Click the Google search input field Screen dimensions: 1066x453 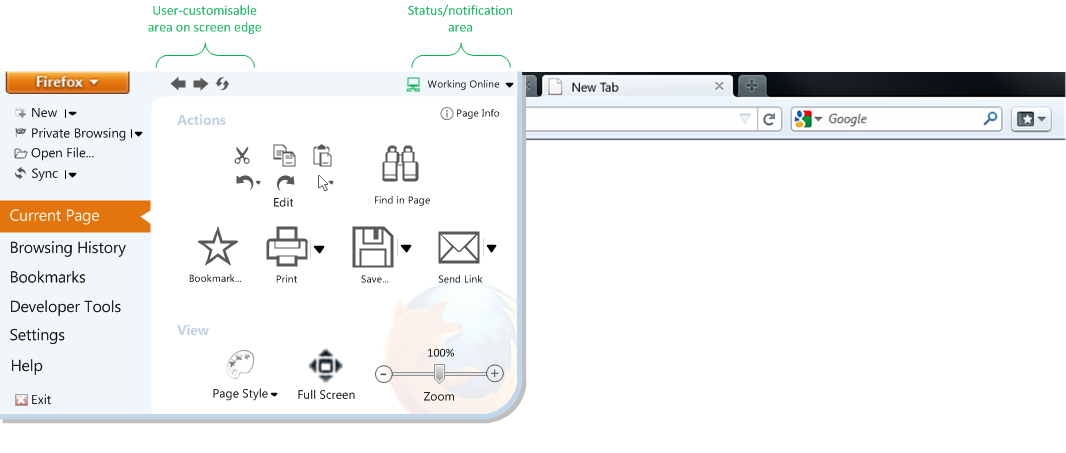(900, 119)
